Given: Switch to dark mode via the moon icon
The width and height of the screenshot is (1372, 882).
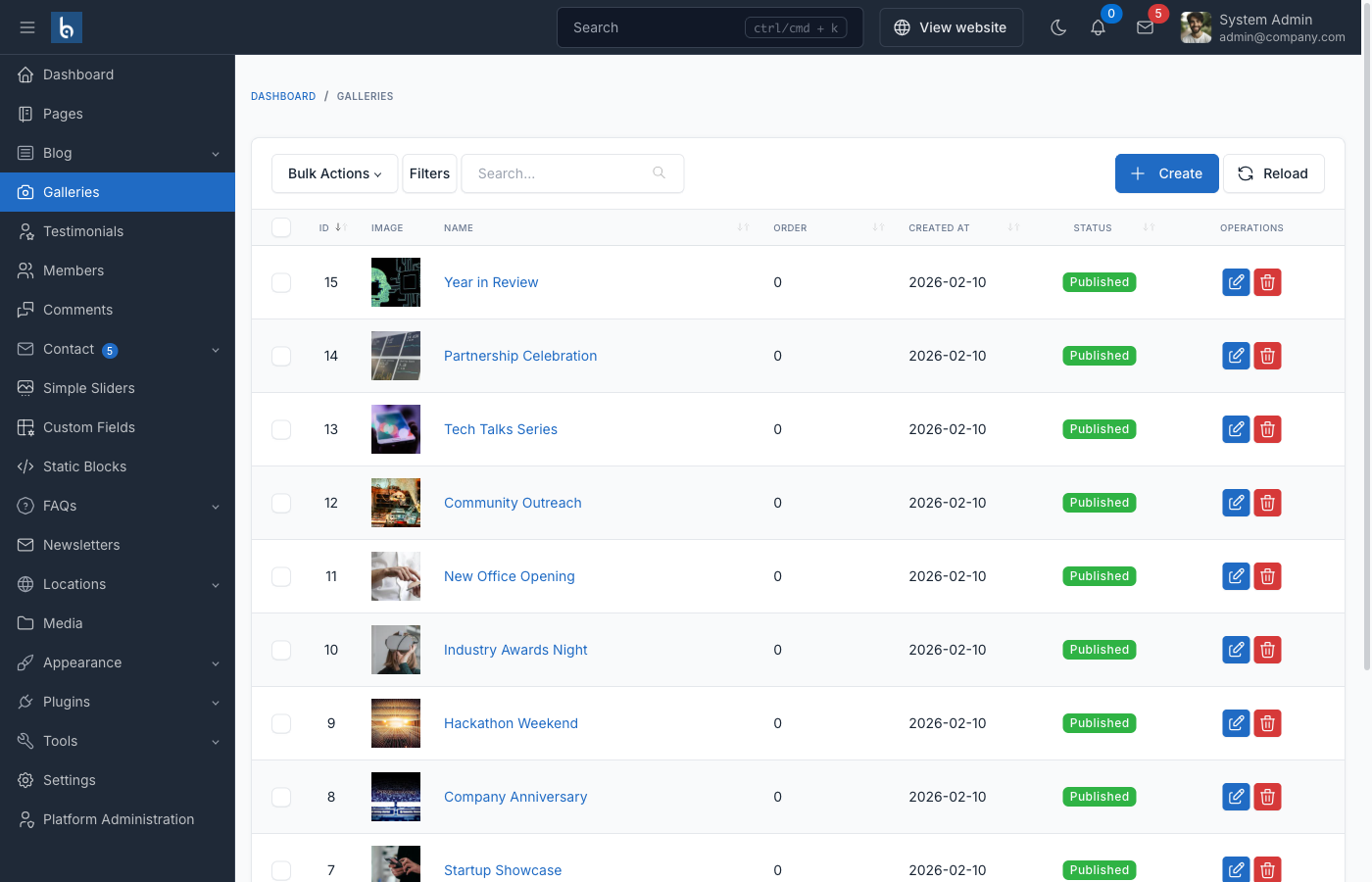Looking at the screenshot, I should pyautogui.click(x=1058, y=27).
